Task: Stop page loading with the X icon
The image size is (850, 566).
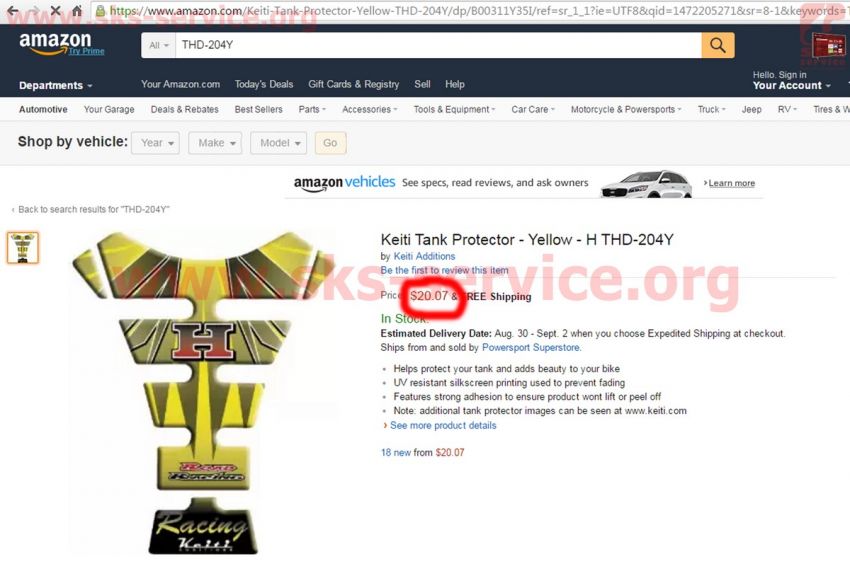Action: point(55,10)
